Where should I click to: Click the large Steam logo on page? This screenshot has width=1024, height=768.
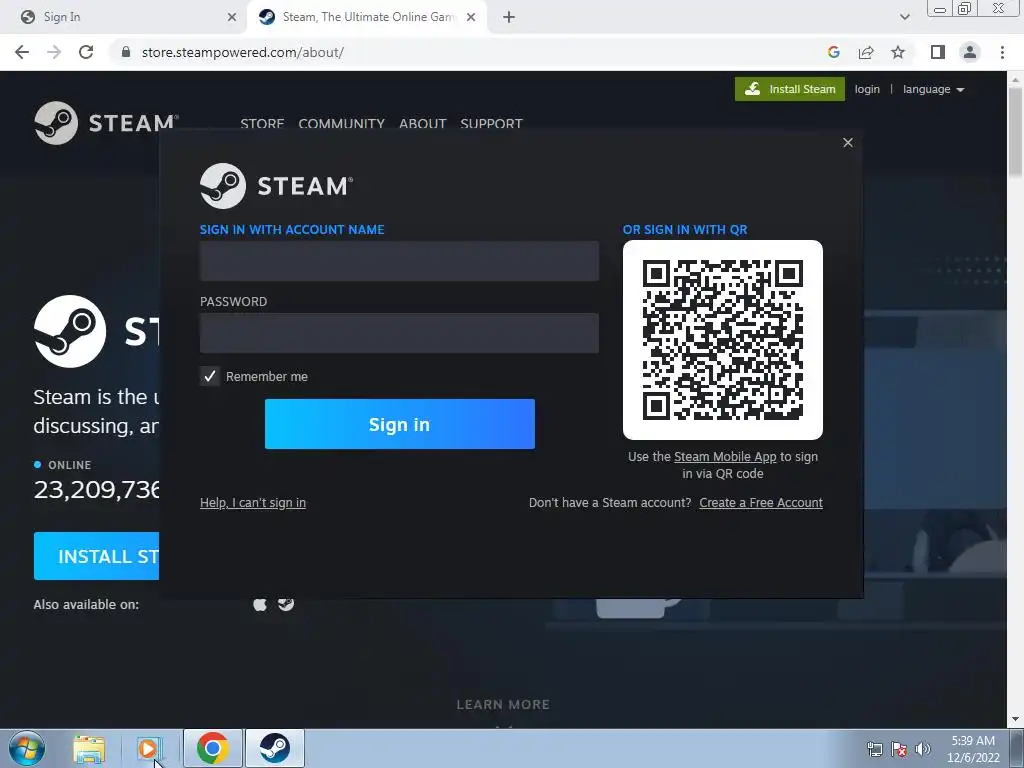[70, 331]
